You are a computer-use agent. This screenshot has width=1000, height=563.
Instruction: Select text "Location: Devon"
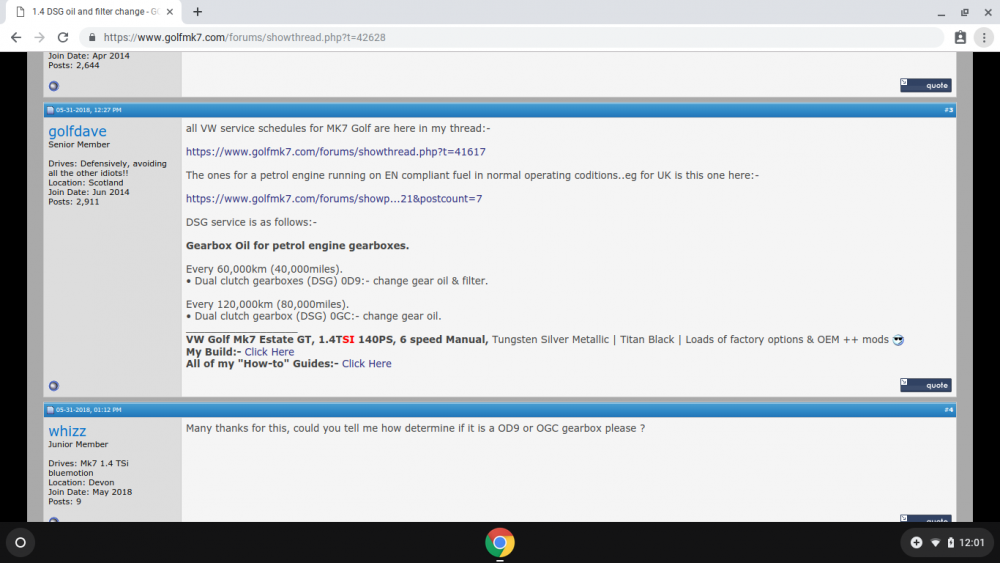[81, 483]
